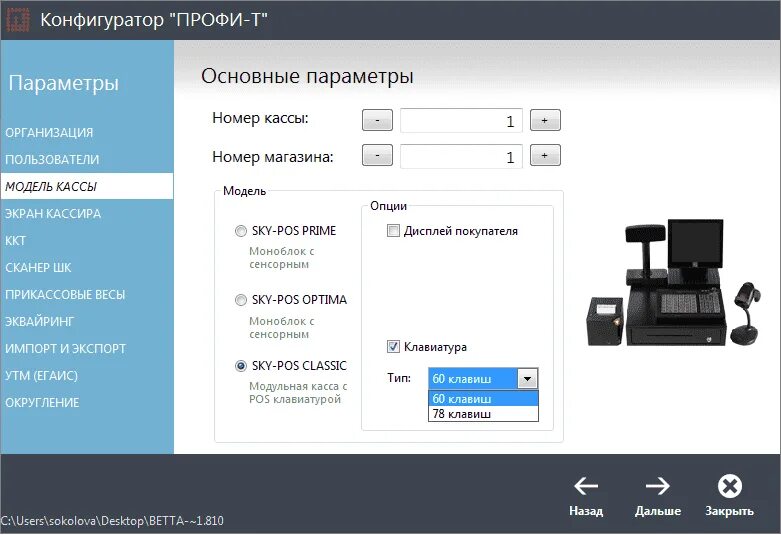Click the Закрыть button label

[729, 511]
